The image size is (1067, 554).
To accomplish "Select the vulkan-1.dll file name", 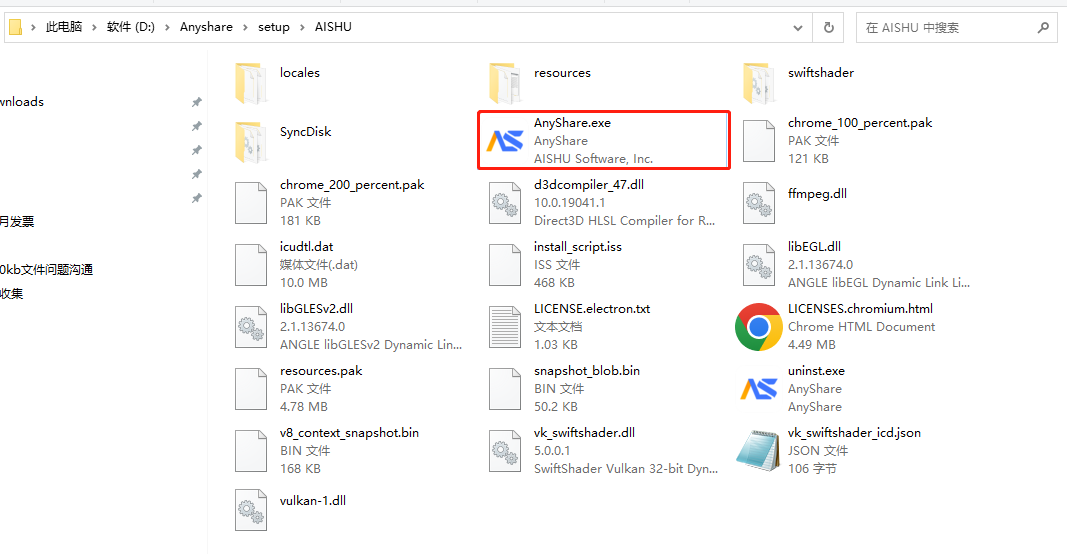I will tap(313, 501).
